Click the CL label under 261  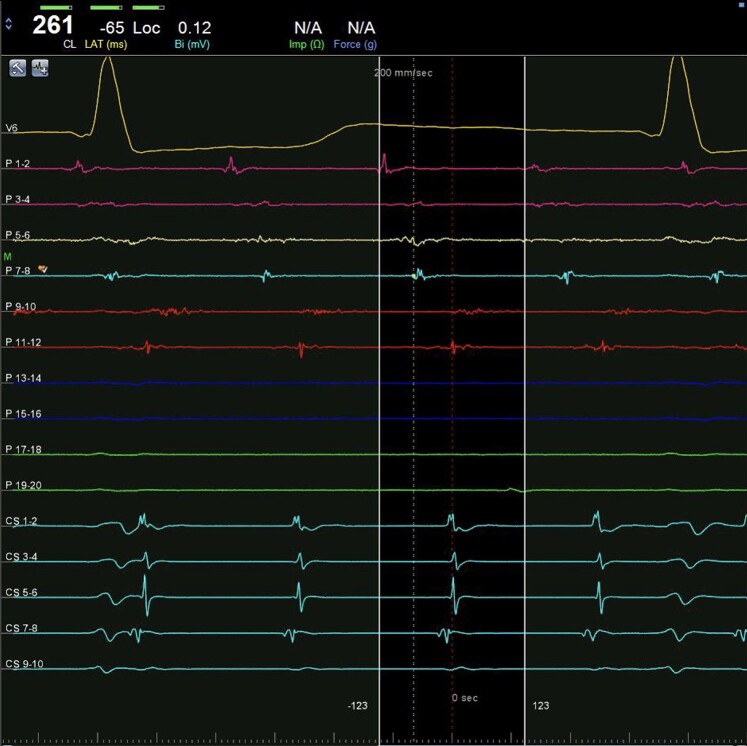70,45
